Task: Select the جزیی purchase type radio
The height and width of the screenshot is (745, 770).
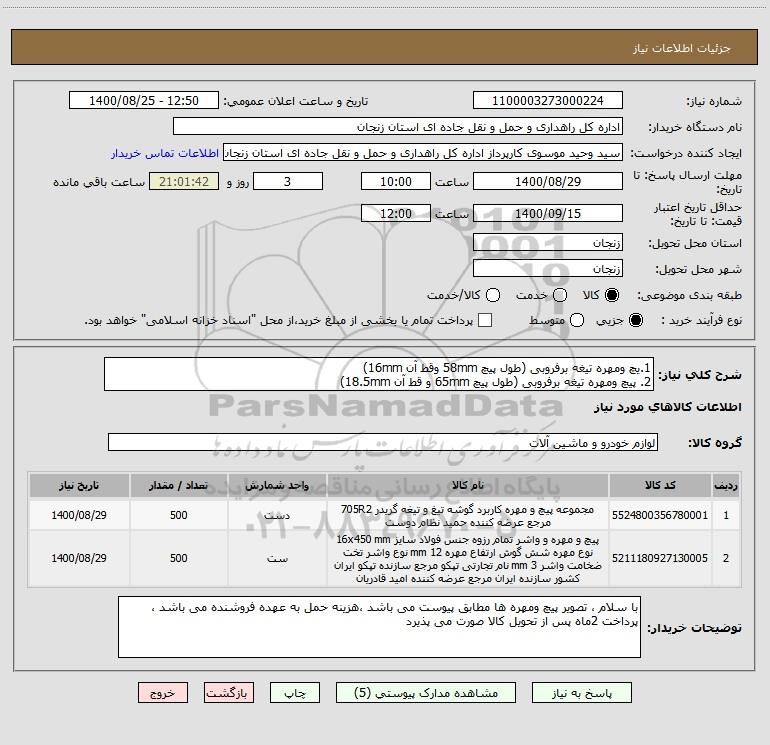Action: [635, 320]
